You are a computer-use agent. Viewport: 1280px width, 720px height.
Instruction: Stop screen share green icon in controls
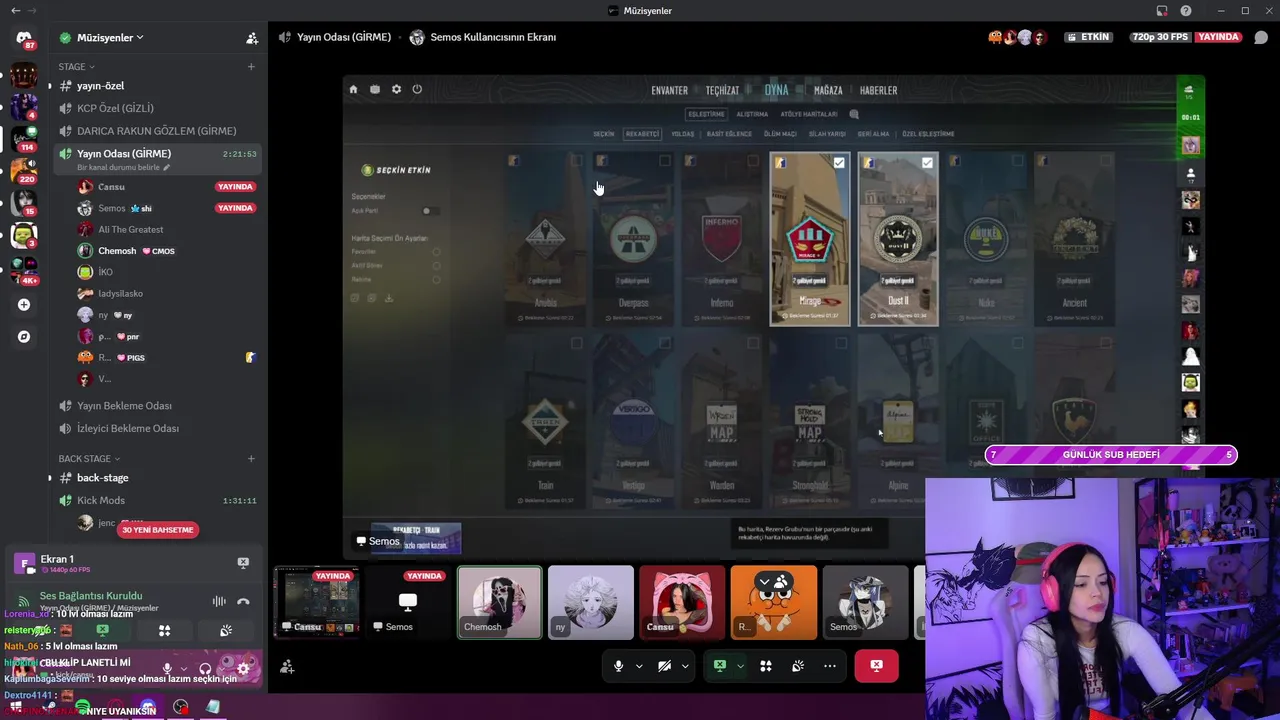(720, 666)
